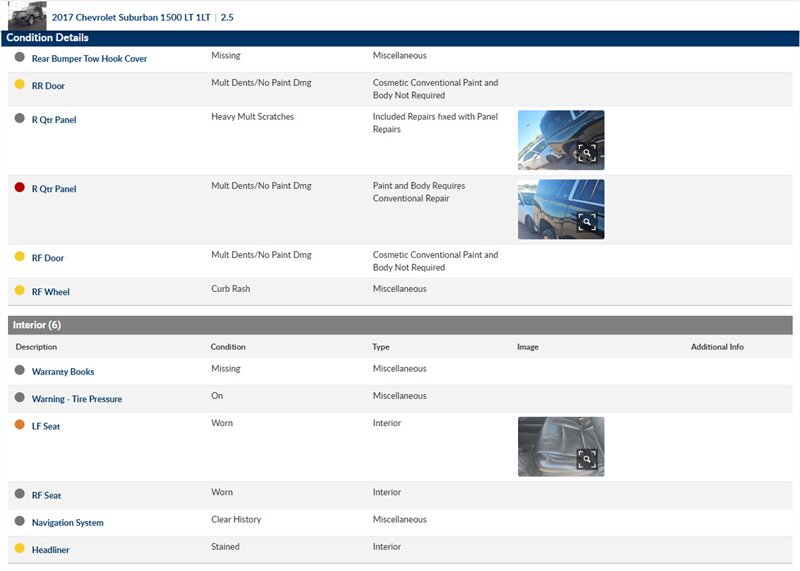The height and width of the screenshot is (571, 800).
Task: Collapse the Interior (6) section header
Action: [400, 325]
